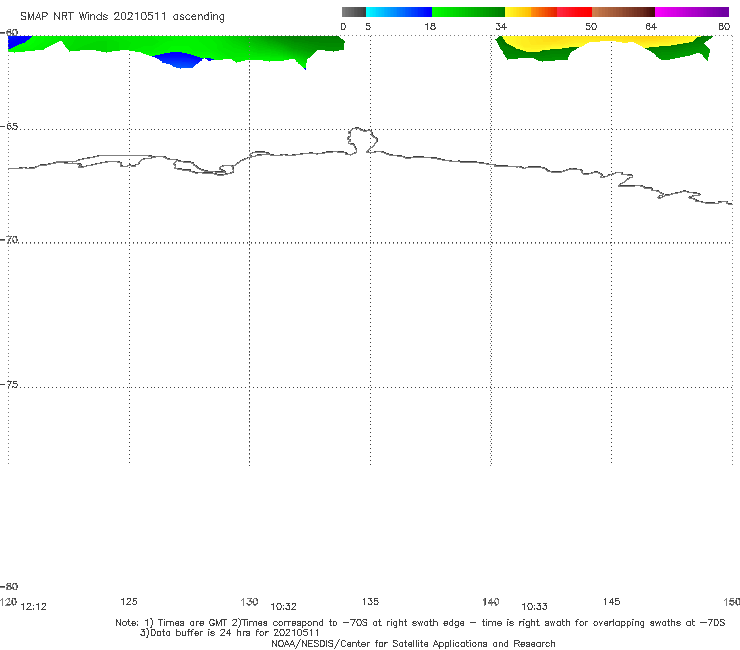The image size is (740, 650).
Task: Click the NOAA/NESDIS credit line
Action: click(x=413, y=644)
